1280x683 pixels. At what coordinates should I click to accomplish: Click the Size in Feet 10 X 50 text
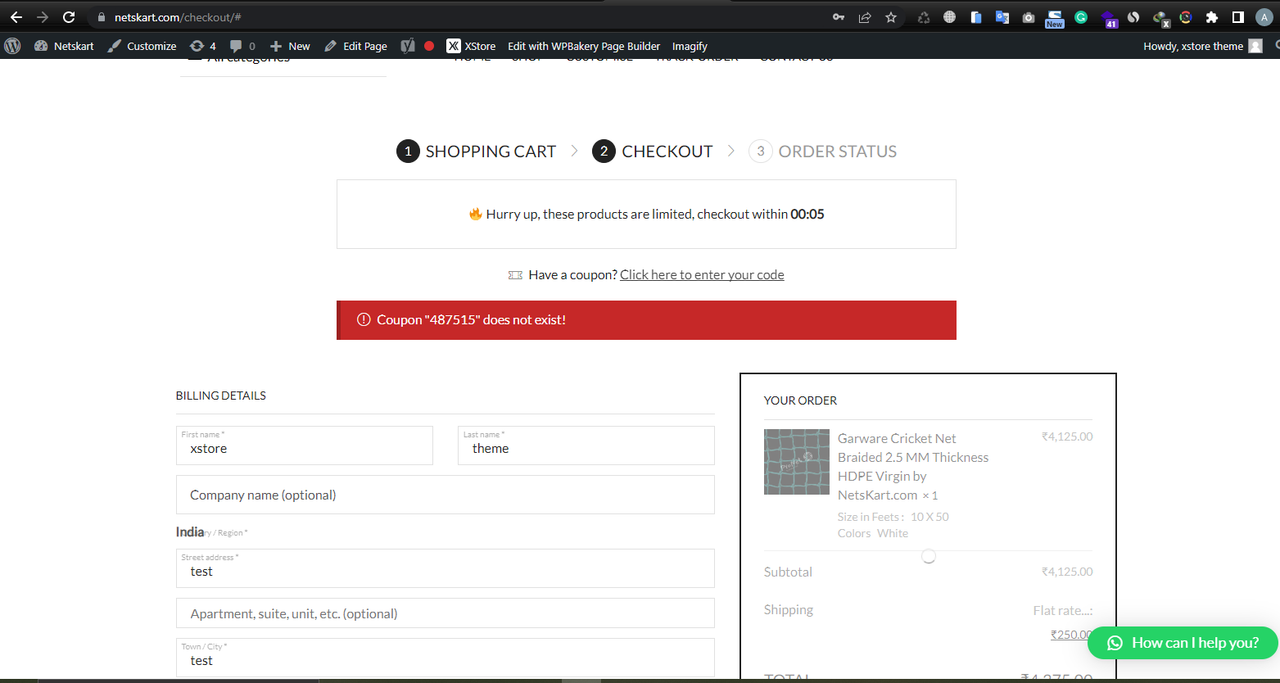tap(893, 517)
